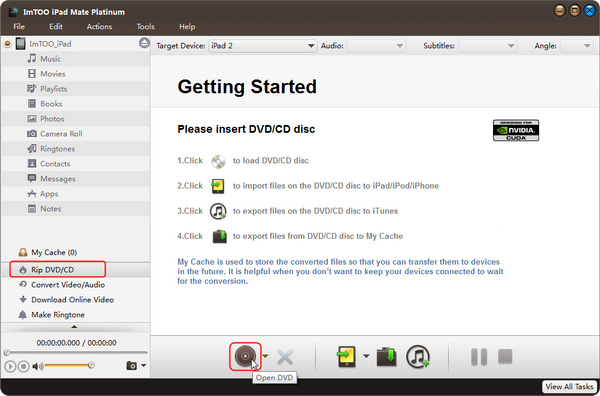Select Rip DVD/CD in the sidebar

(x=75, y=270)
